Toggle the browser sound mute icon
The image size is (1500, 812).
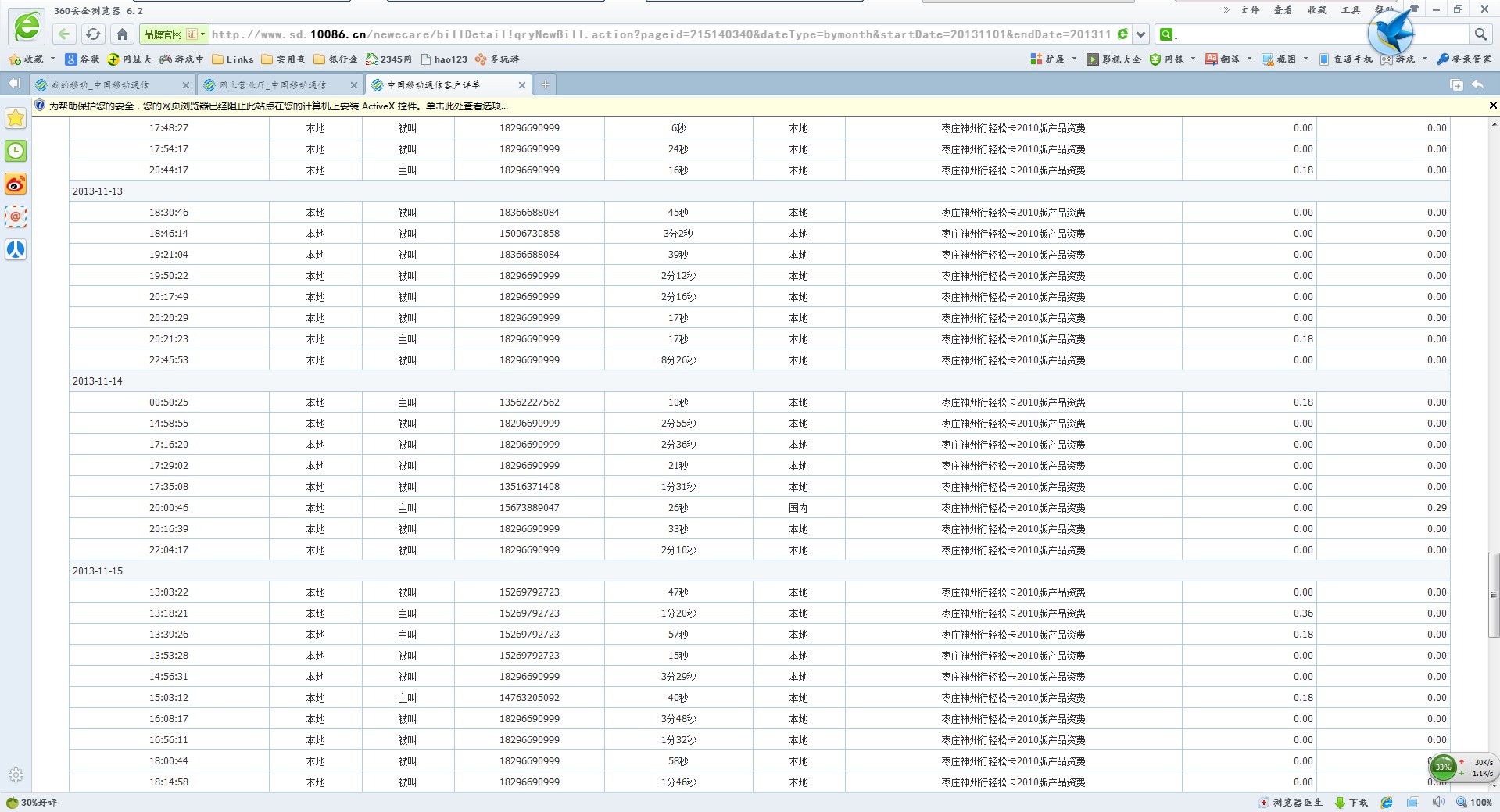(1437, 803)
